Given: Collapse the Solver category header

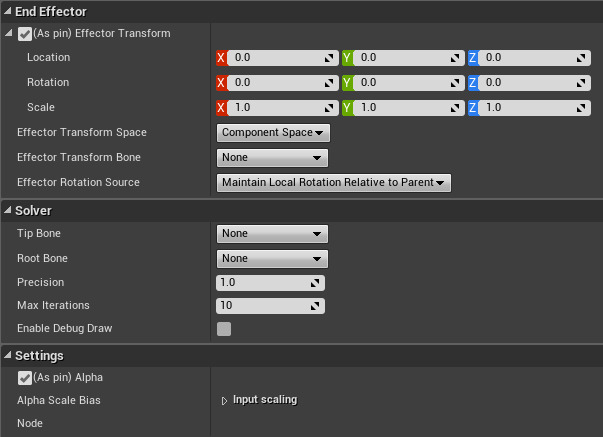Looking at the screenshot, I should point(8,211).
